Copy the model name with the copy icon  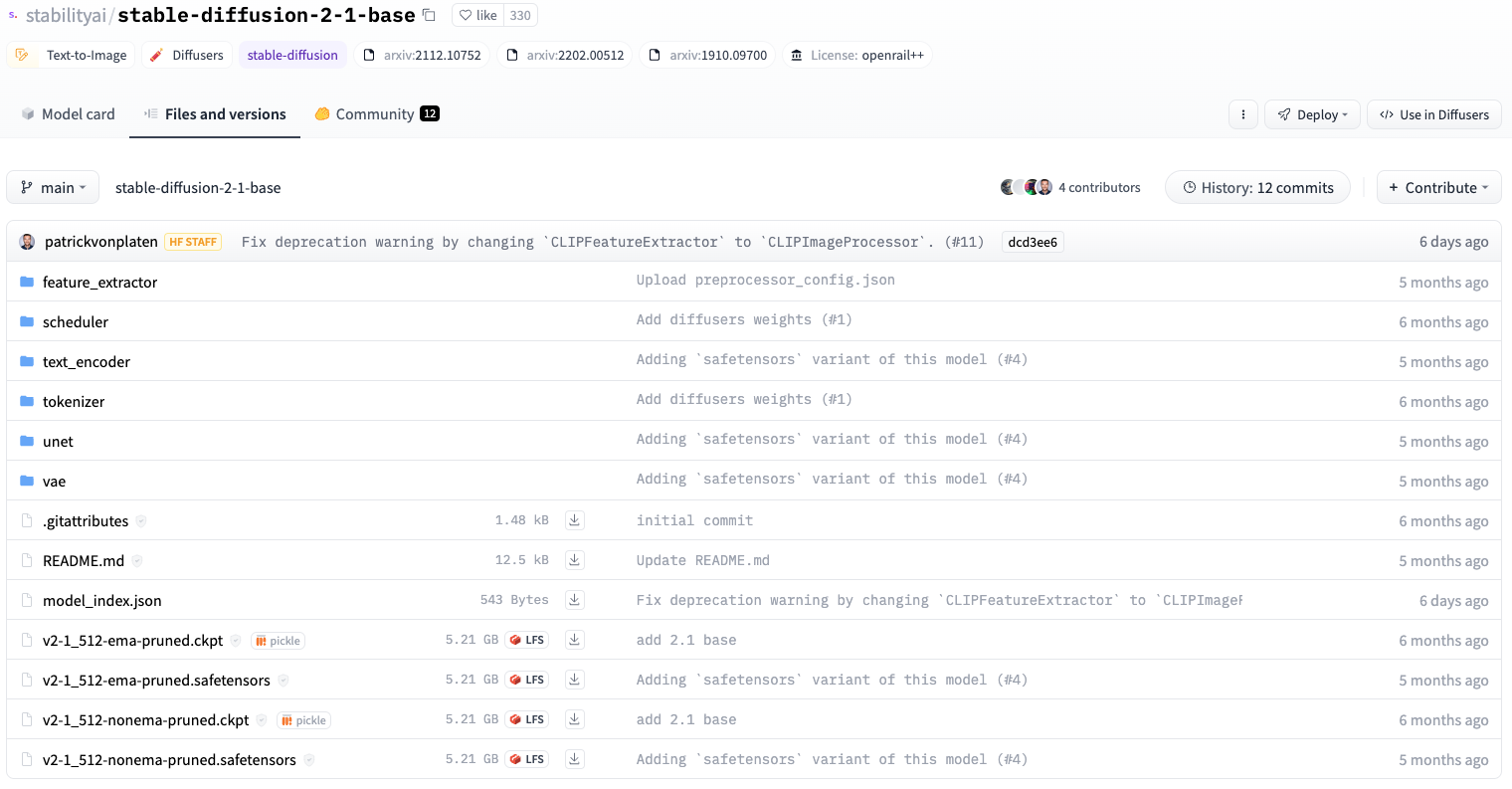point(429,15)
